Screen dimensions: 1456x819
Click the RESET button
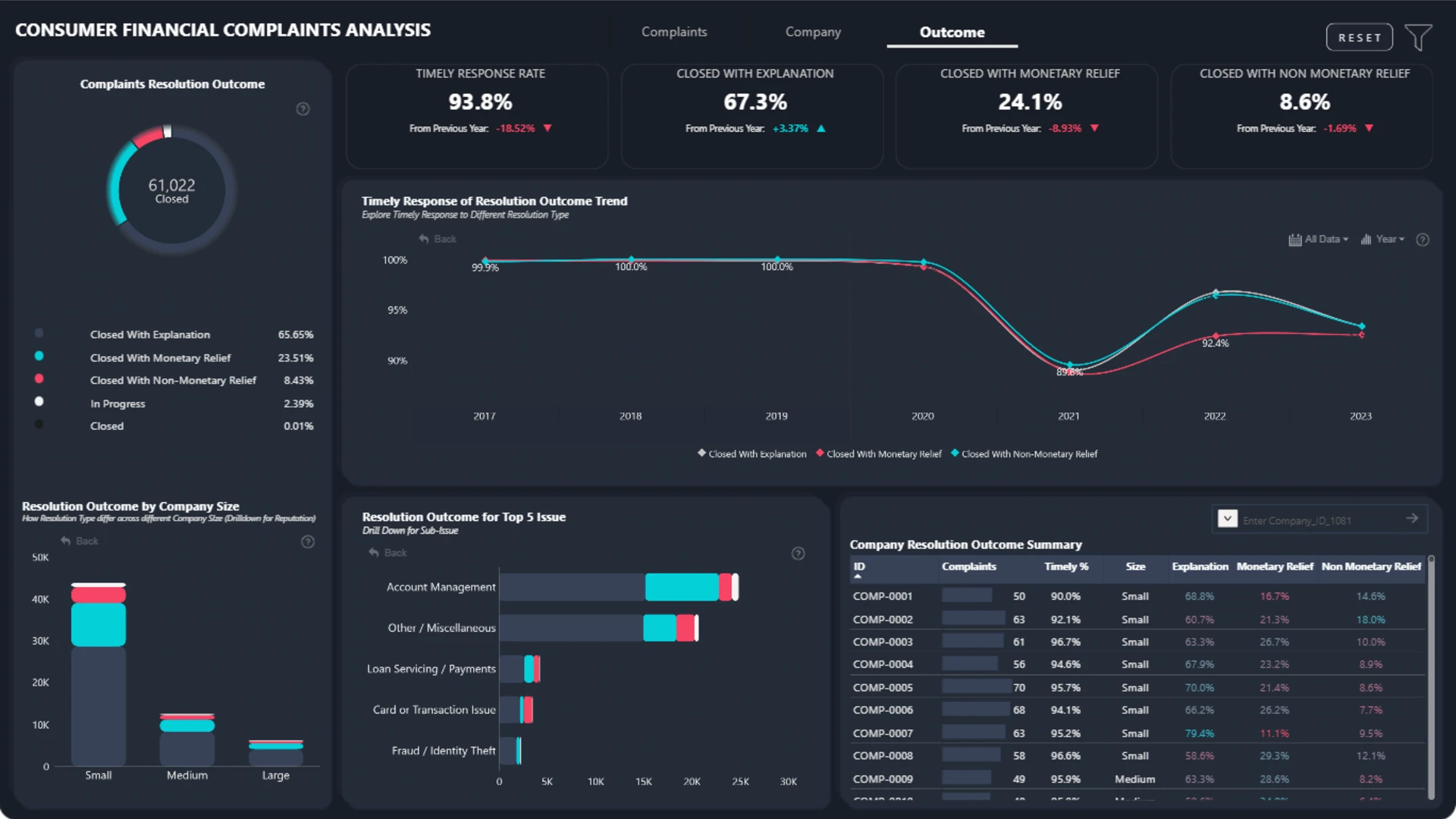(x=1359, y=37)
